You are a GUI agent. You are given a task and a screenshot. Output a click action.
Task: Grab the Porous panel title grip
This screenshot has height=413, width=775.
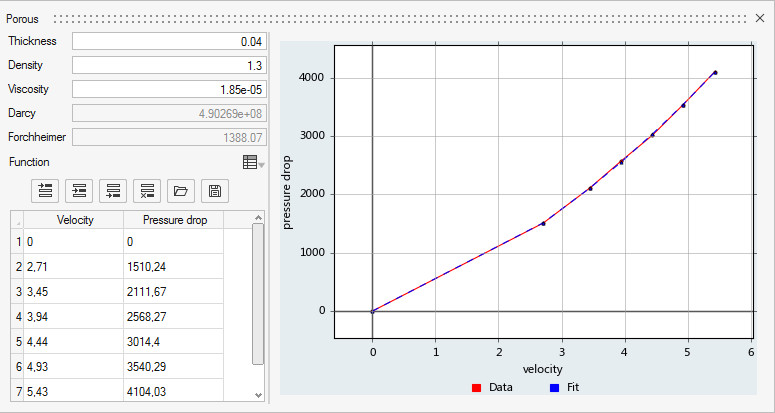click(400, 19)
